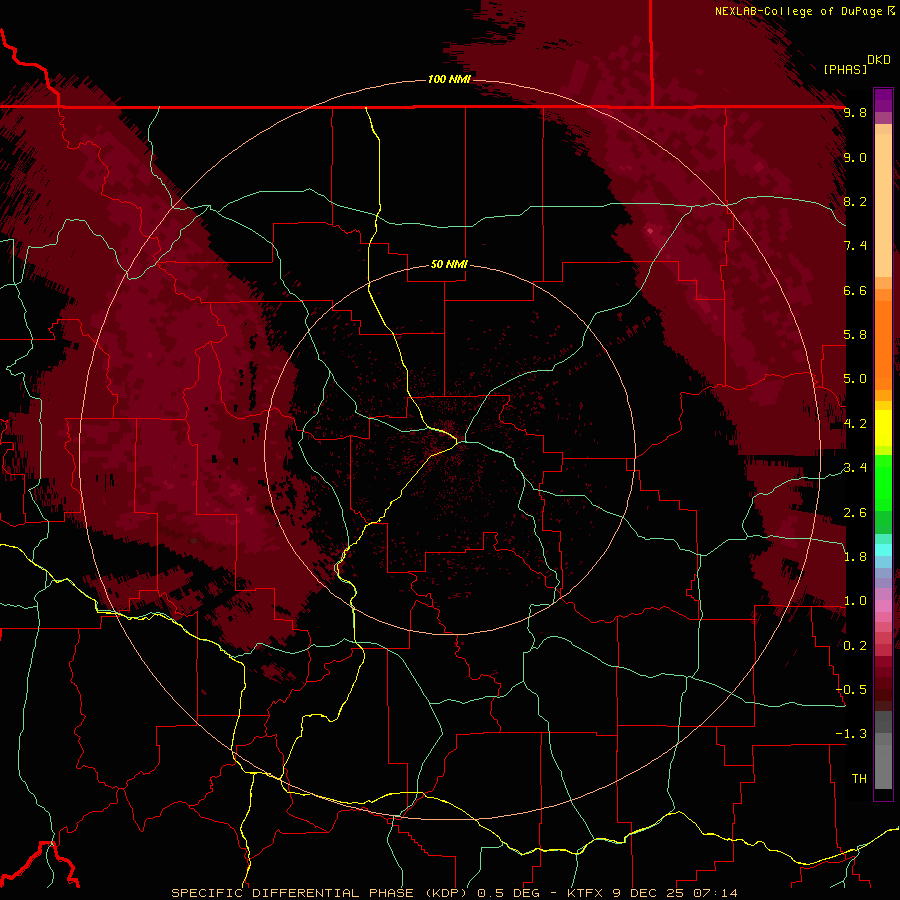Click the NEXLAB-College of DuPage watermark text

(805, 11)
